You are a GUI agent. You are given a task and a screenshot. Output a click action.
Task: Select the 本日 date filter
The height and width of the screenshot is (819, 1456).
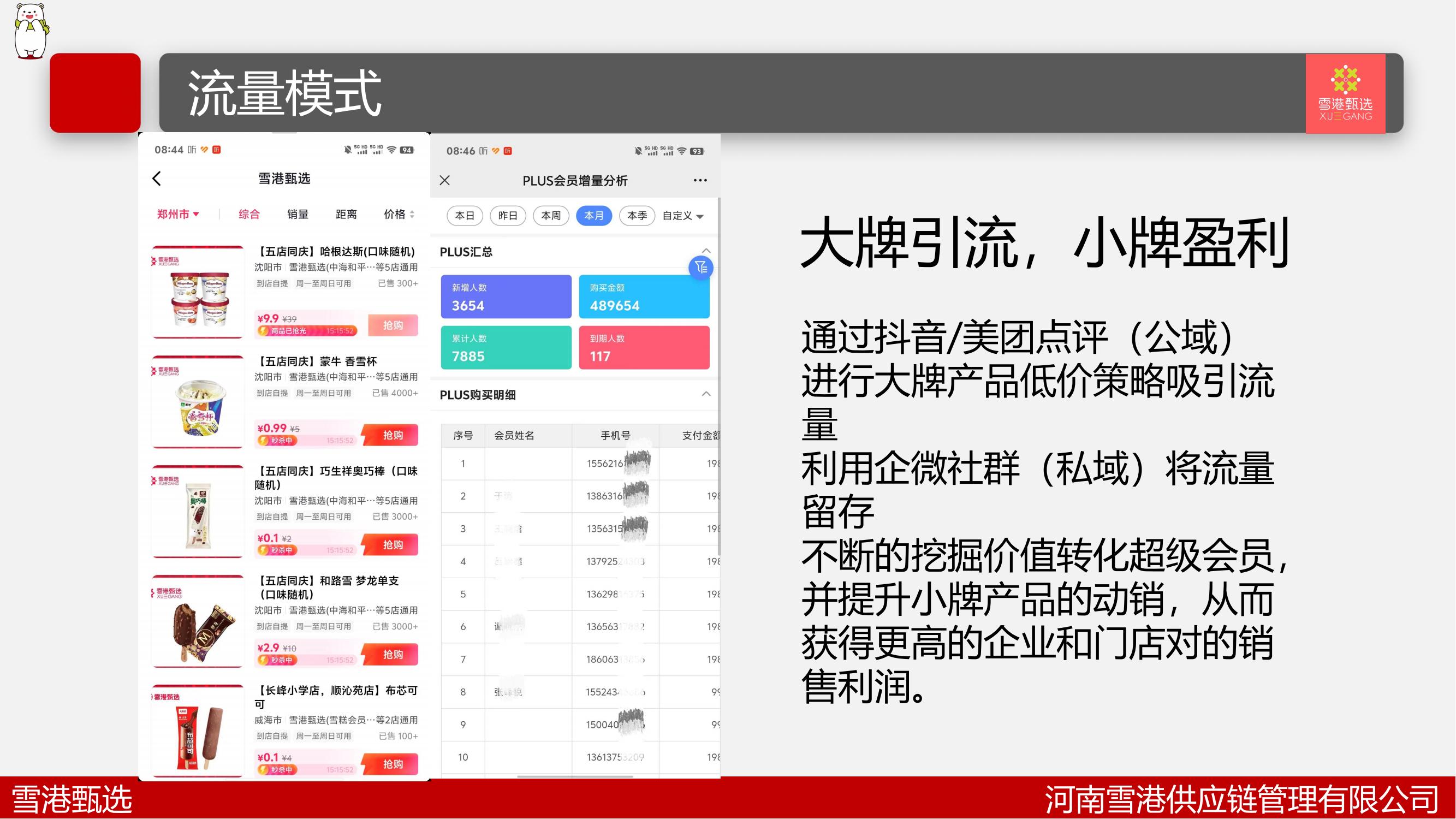pos(465,215)
